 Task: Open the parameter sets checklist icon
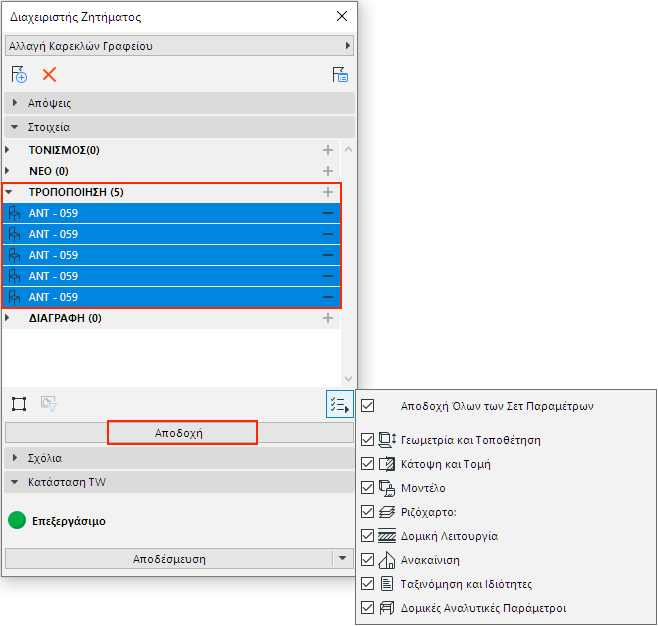(x=339, y=404)
